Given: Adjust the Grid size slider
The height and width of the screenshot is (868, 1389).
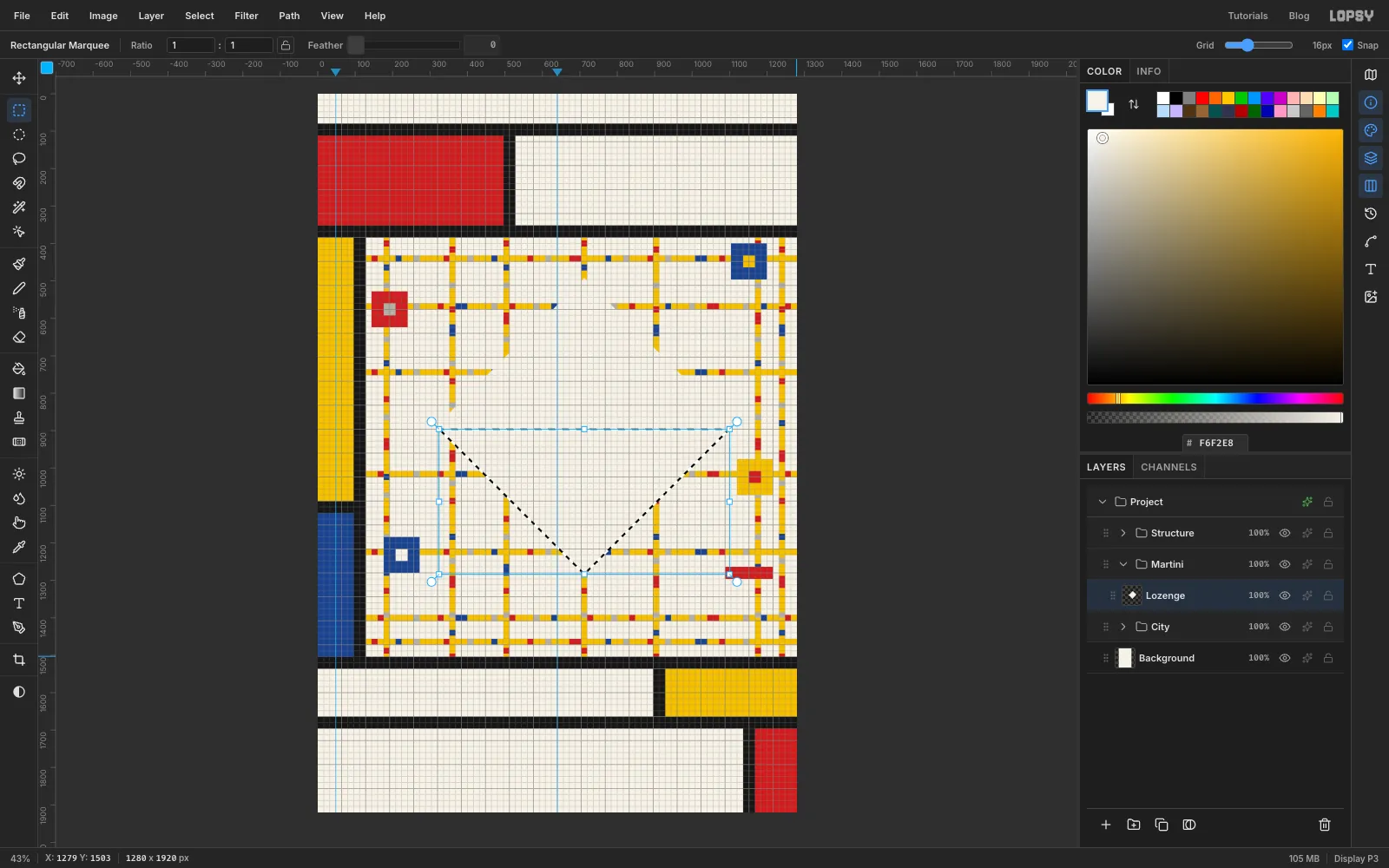Looking at the screenshot, I should pyautogui.click(x=1259, y=45).
